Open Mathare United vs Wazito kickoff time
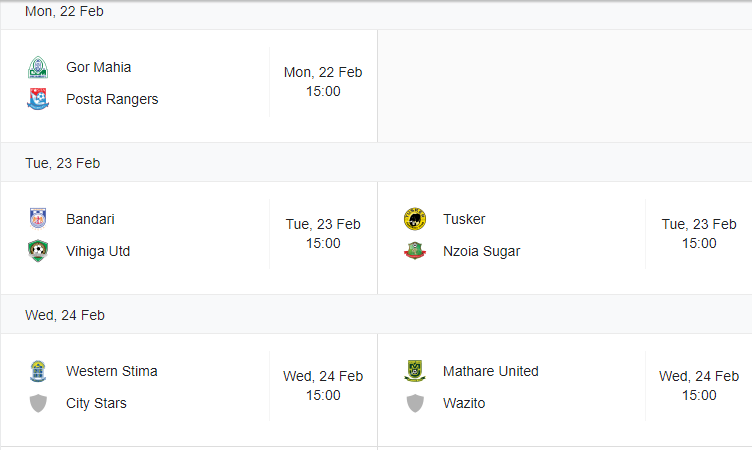Viewport: 752px width, 450px height. pos(699,386)
